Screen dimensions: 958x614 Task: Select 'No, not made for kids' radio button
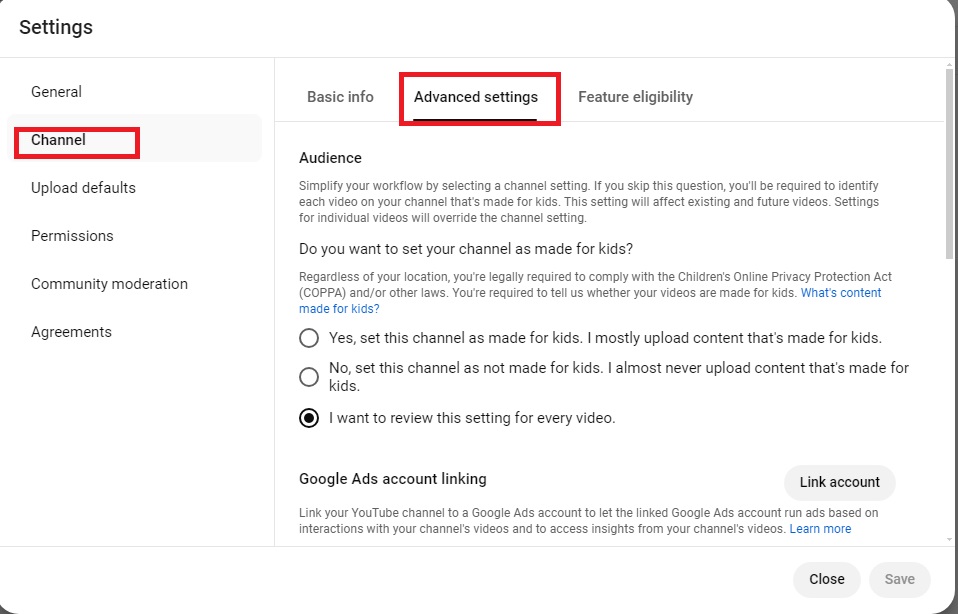tap(309, 377)
